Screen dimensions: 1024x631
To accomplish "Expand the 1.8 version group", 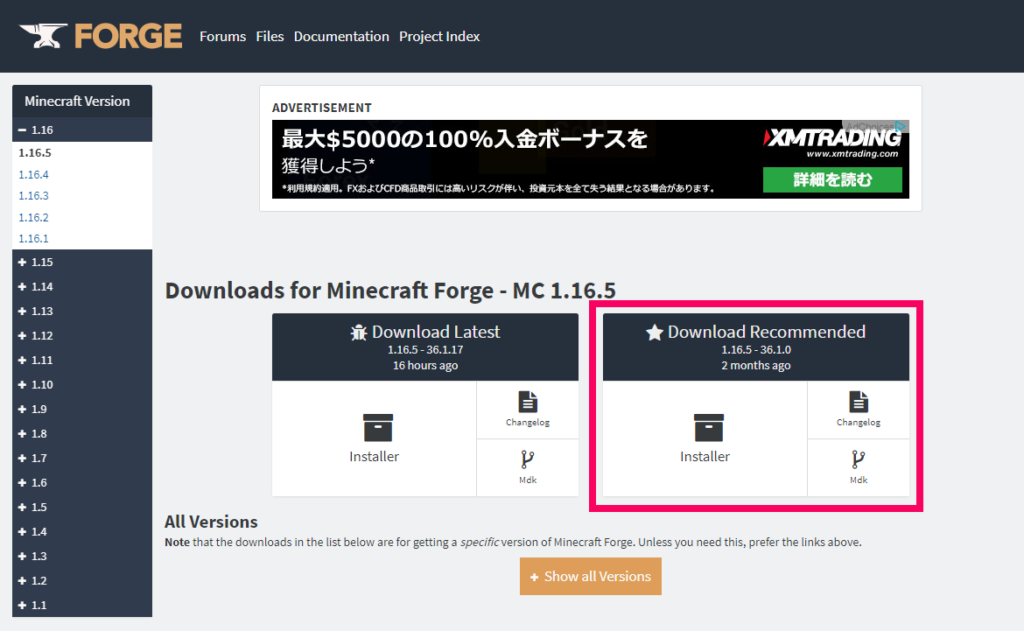I will point(82,434).
